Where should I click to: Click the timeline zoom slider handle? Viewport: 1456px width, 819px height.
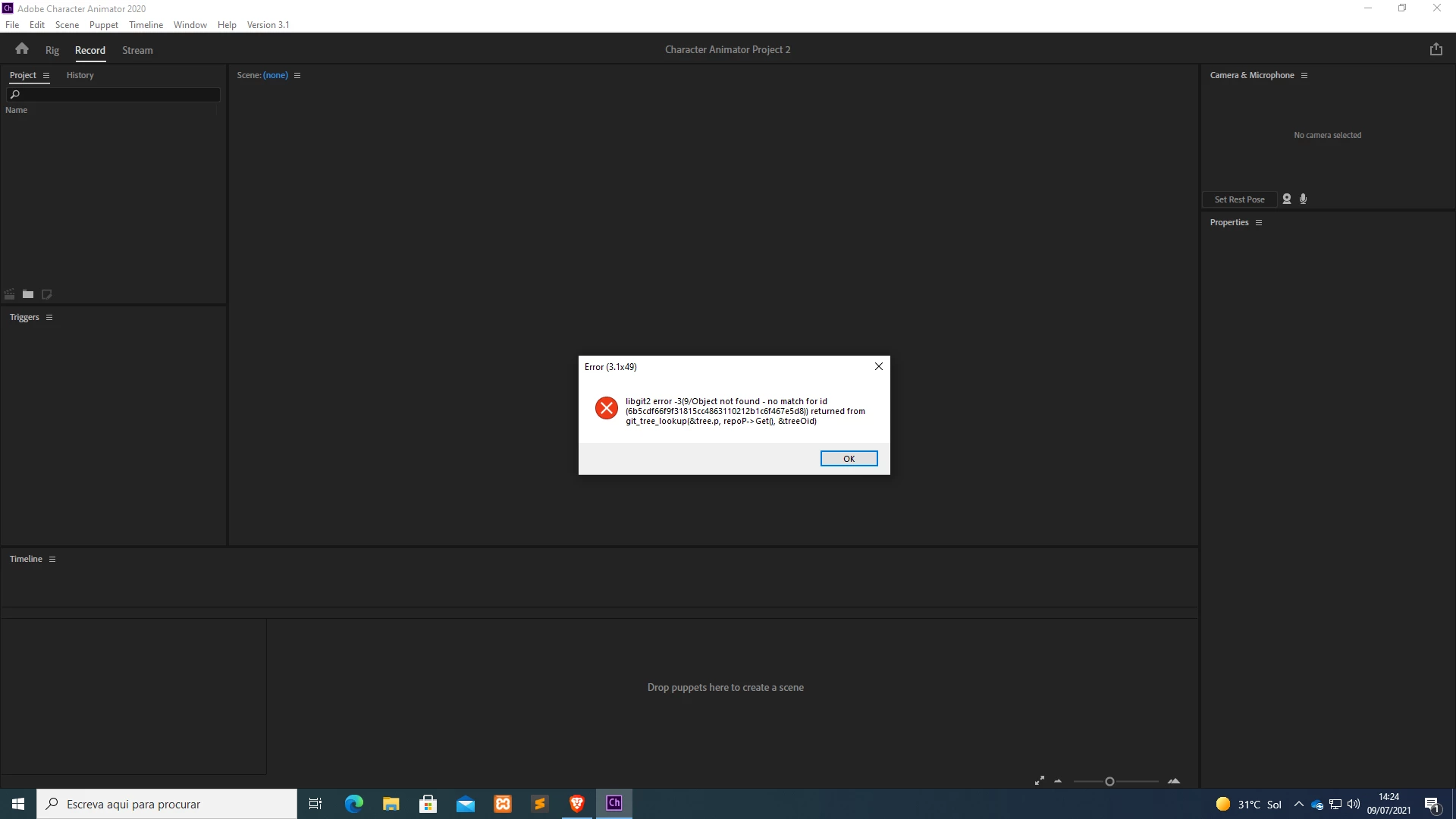(x=1109, y=781)
